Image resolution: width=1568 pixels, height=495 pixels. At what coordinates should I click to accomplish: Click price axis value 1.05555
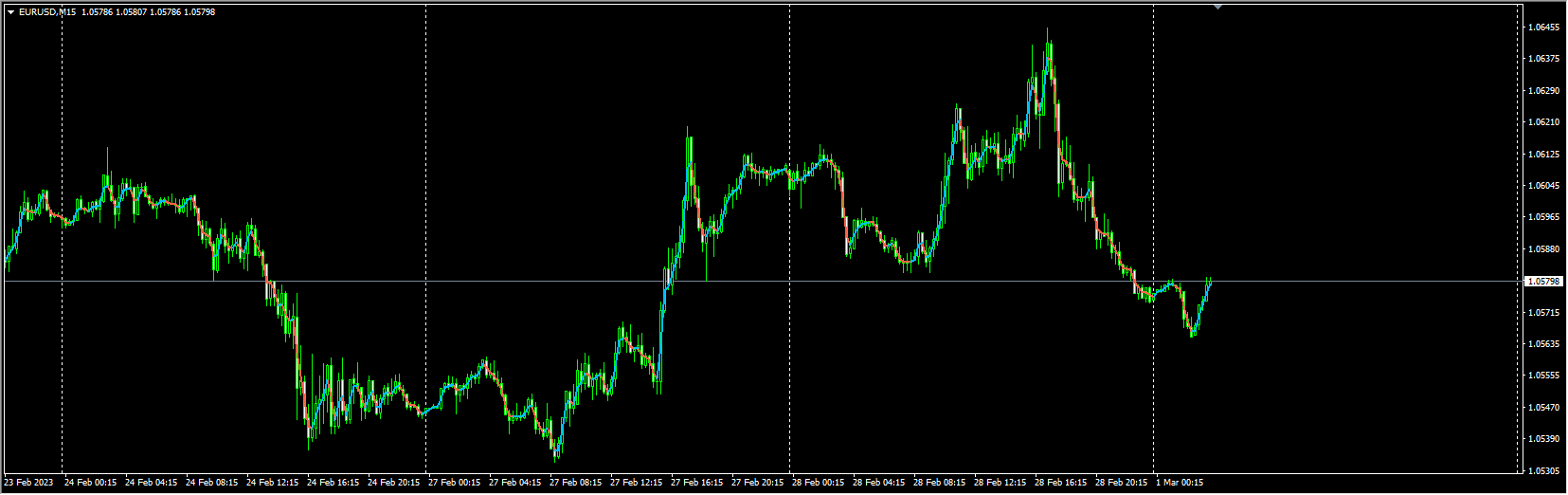click(1543, 376)
